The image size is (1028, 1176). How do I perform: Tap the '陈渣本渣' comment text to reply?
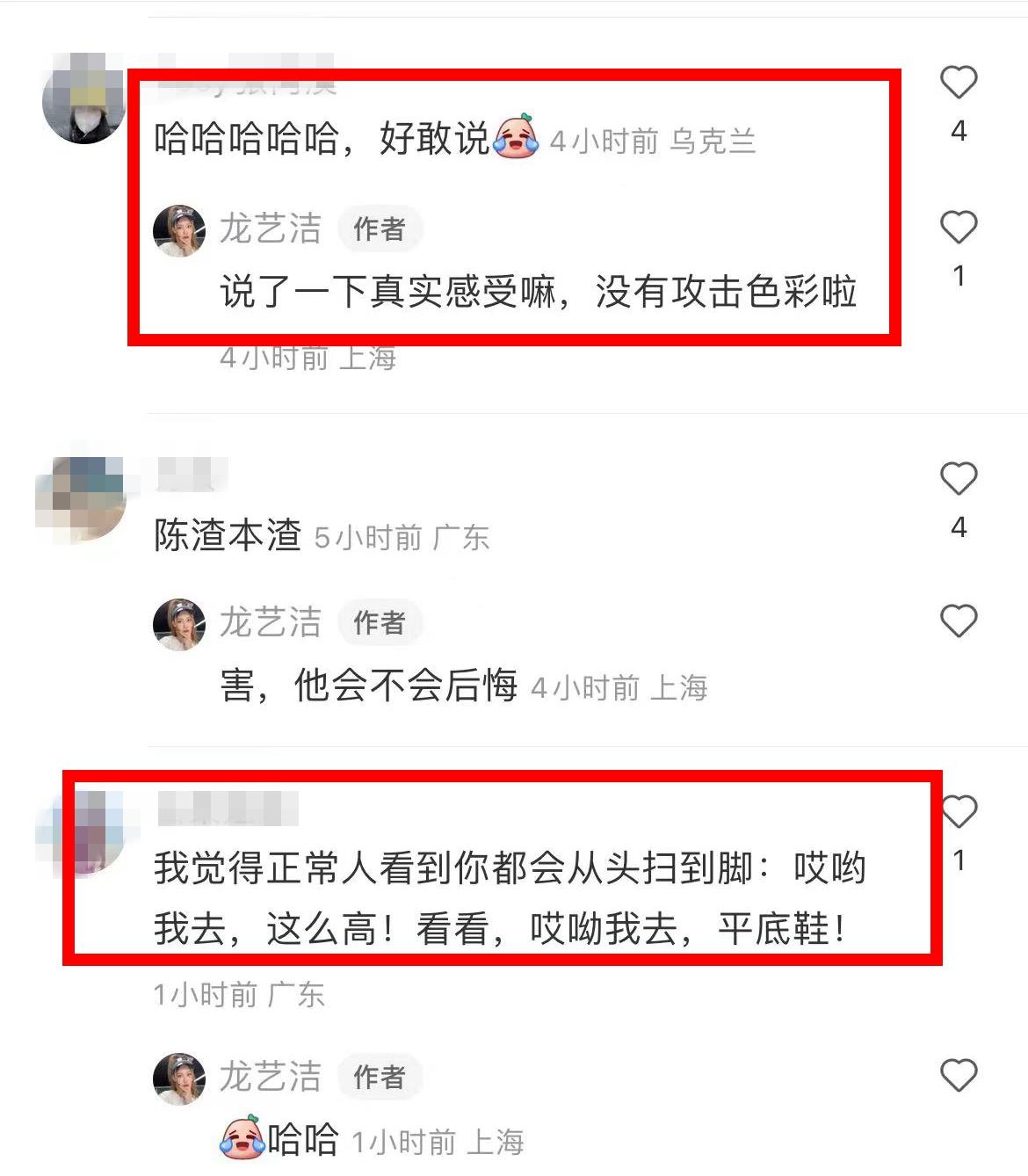(228, 535)
